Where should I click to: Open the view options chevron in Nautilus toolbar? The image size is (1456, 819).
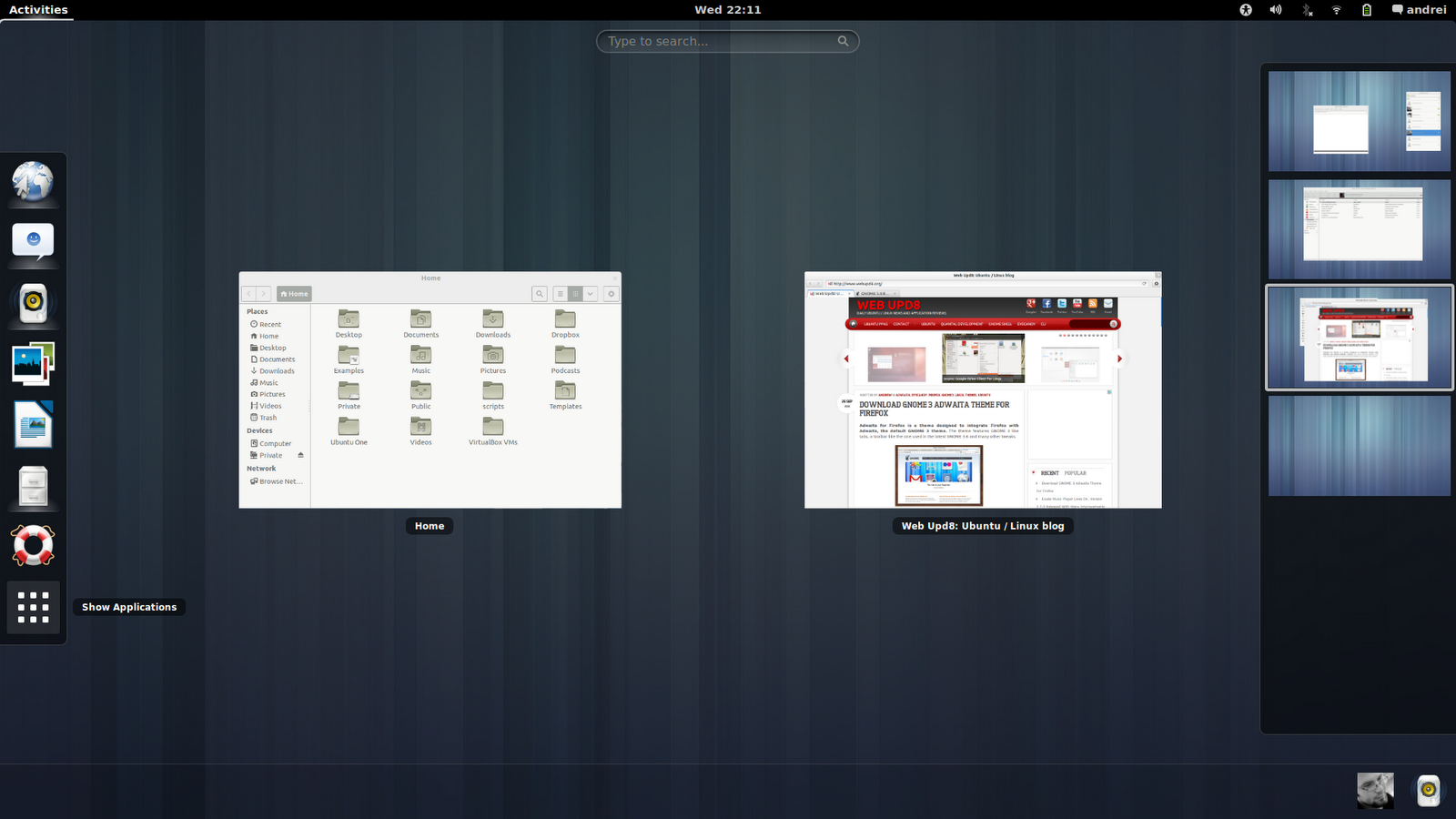[590, 293]
